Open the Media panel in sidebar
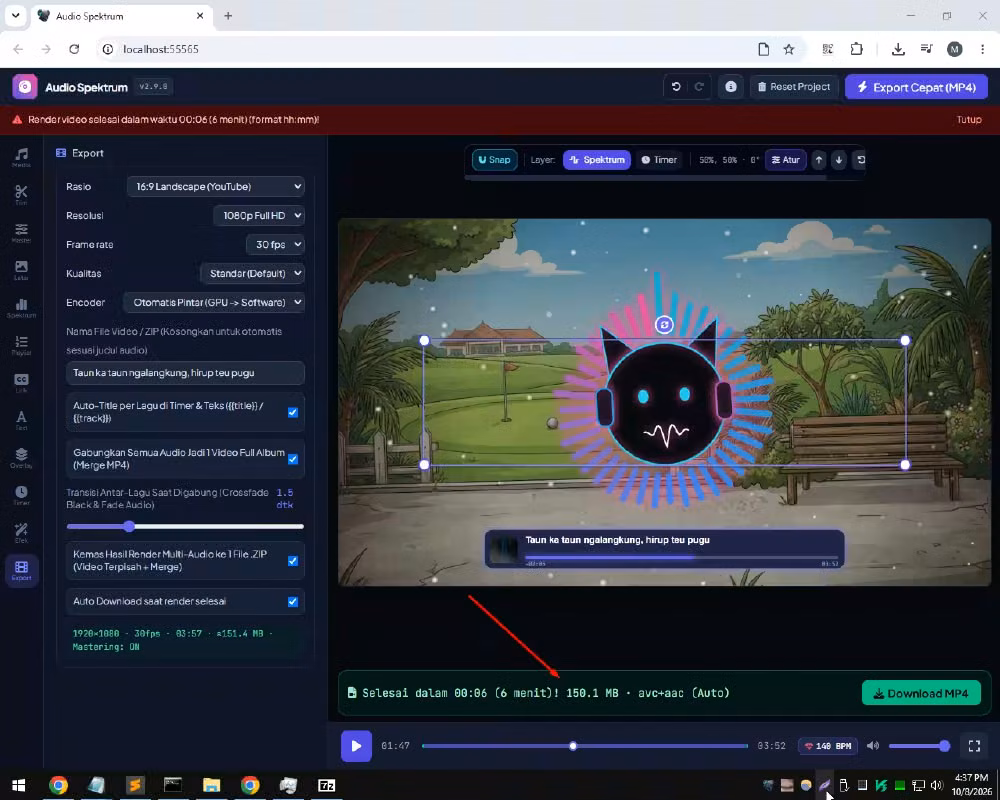Screen dimensions: 1000x800 21,157
